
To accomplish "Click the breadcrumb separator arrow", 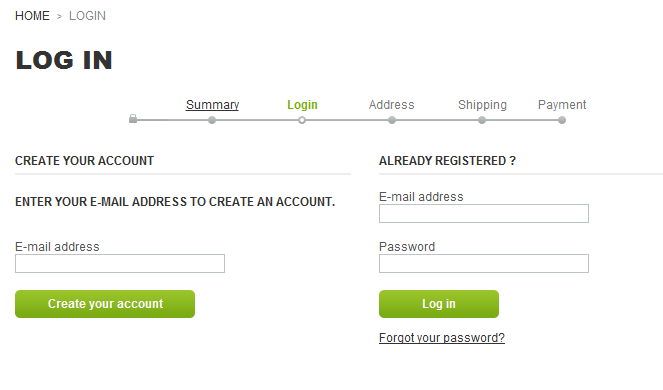I will click(59, 16).
